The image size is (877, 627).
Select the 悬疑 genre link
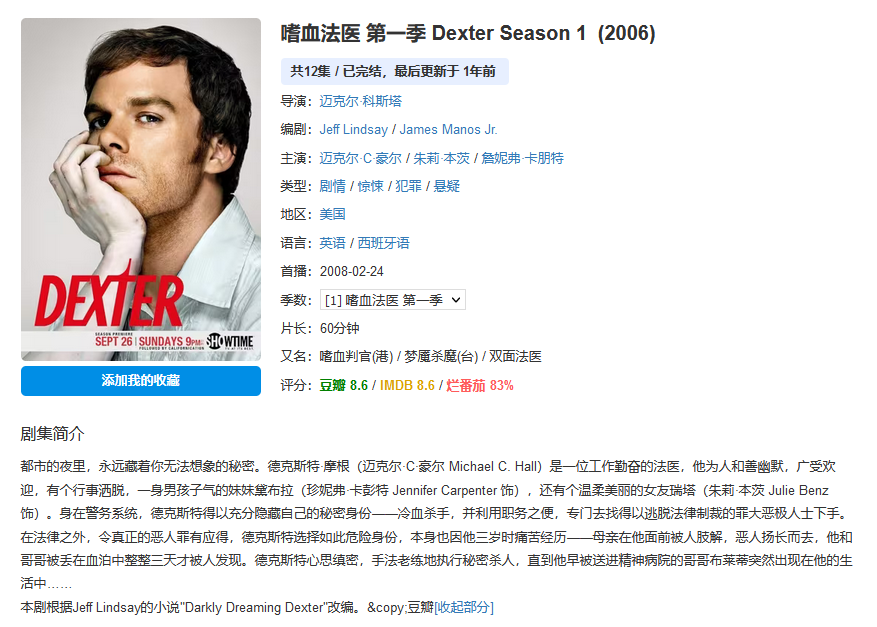point(446,186)
